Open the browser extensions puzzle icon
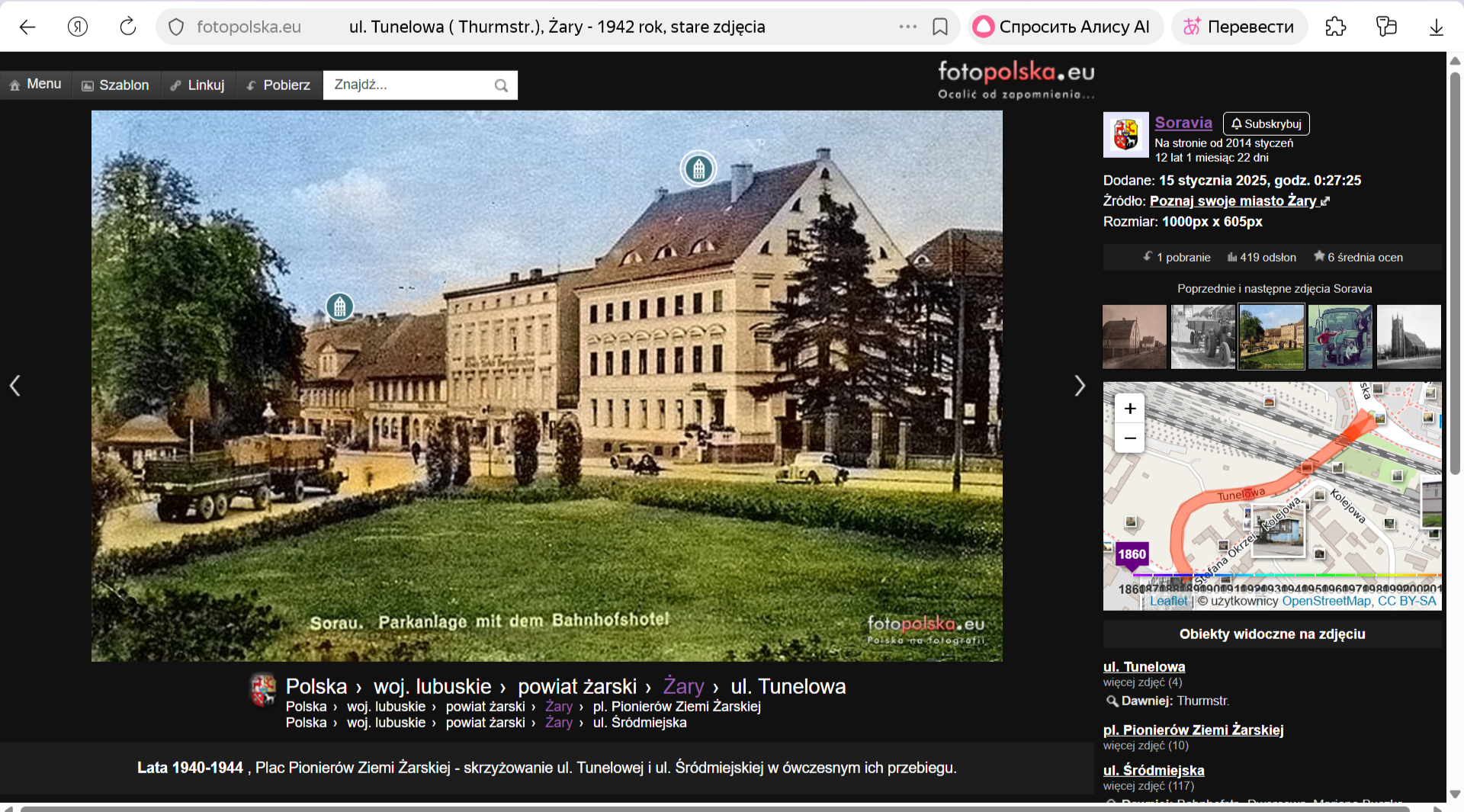1464x812 pixels. click(x=1335, y=27)
